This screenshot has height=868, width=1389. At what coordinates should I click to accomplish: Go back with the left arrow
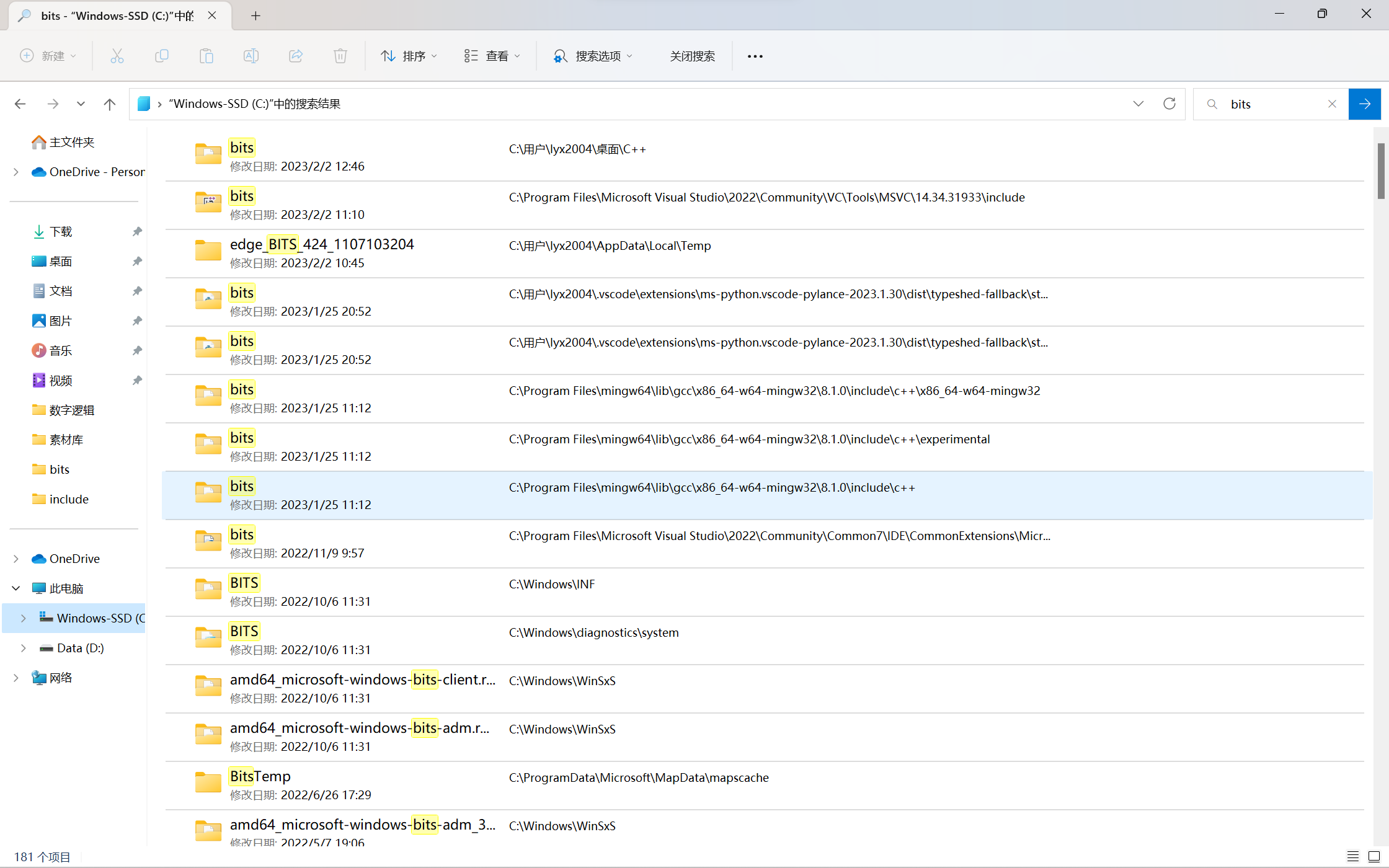pos(20,104)
